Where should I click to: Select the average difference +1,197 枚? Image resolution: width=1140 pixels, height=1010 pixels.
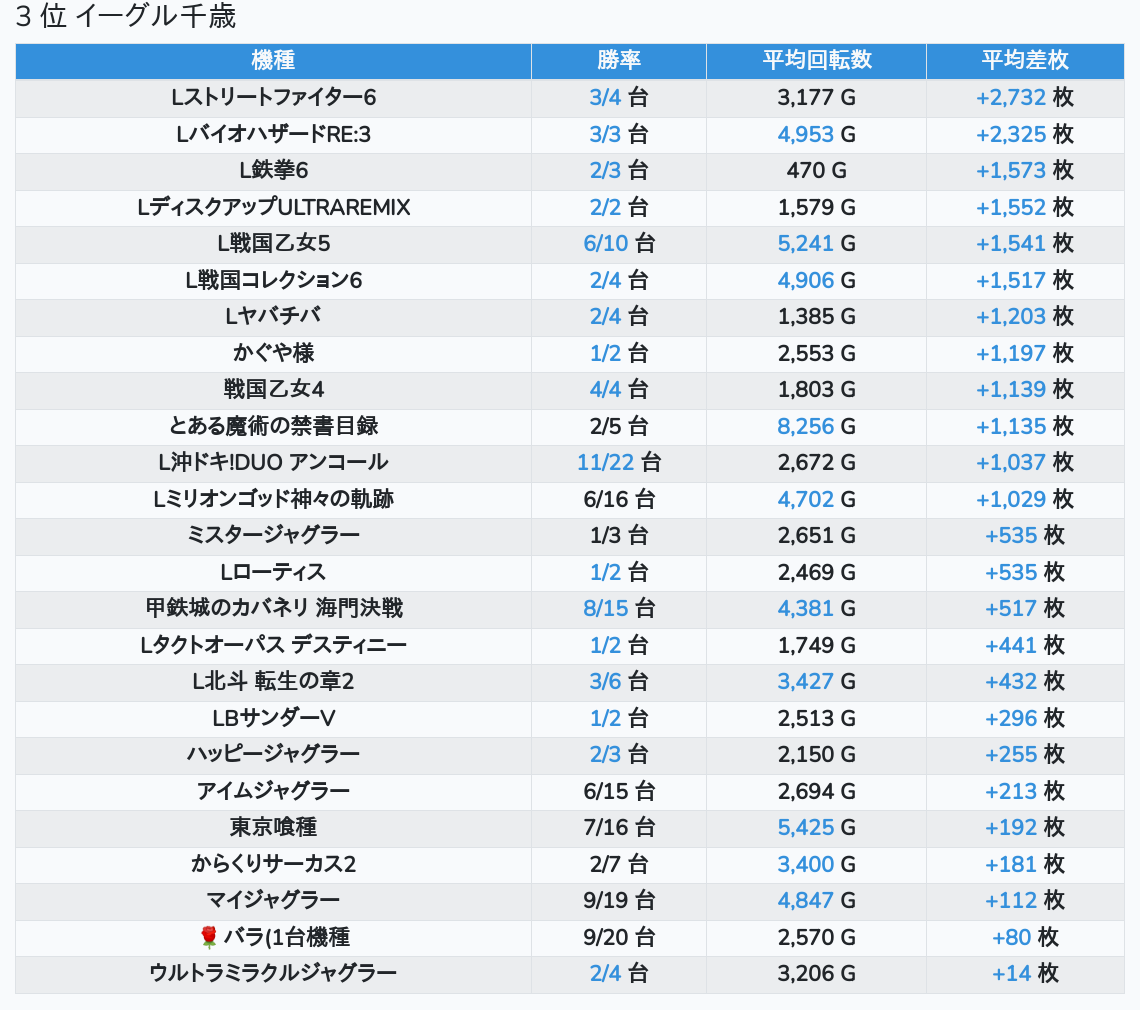click(1025, 353)
